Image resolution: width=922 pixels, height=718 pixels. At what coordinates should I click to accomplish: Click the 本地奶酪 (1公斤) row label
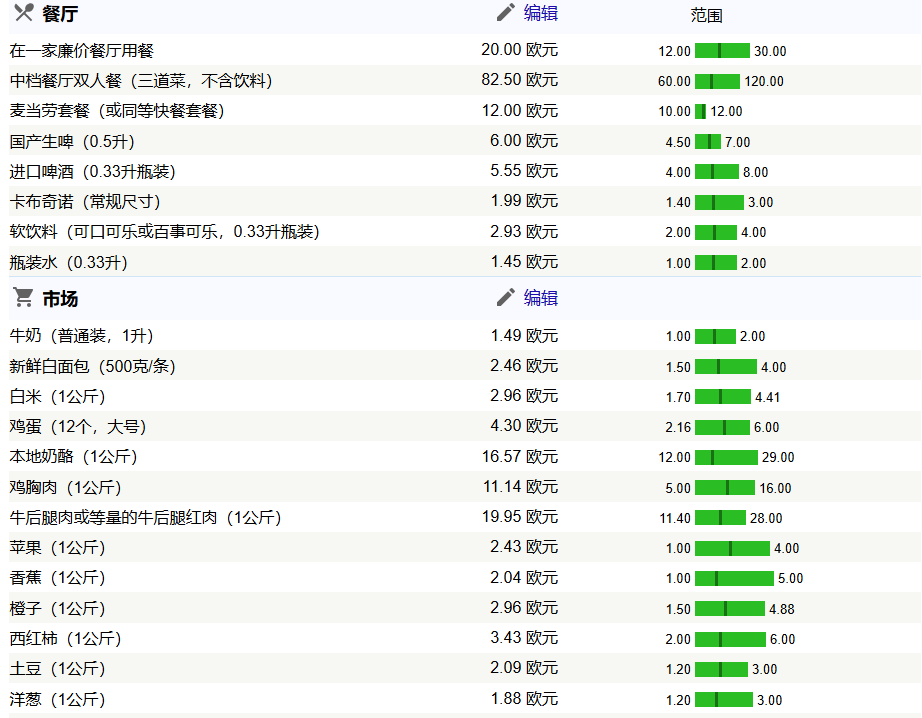pos(73,457)
